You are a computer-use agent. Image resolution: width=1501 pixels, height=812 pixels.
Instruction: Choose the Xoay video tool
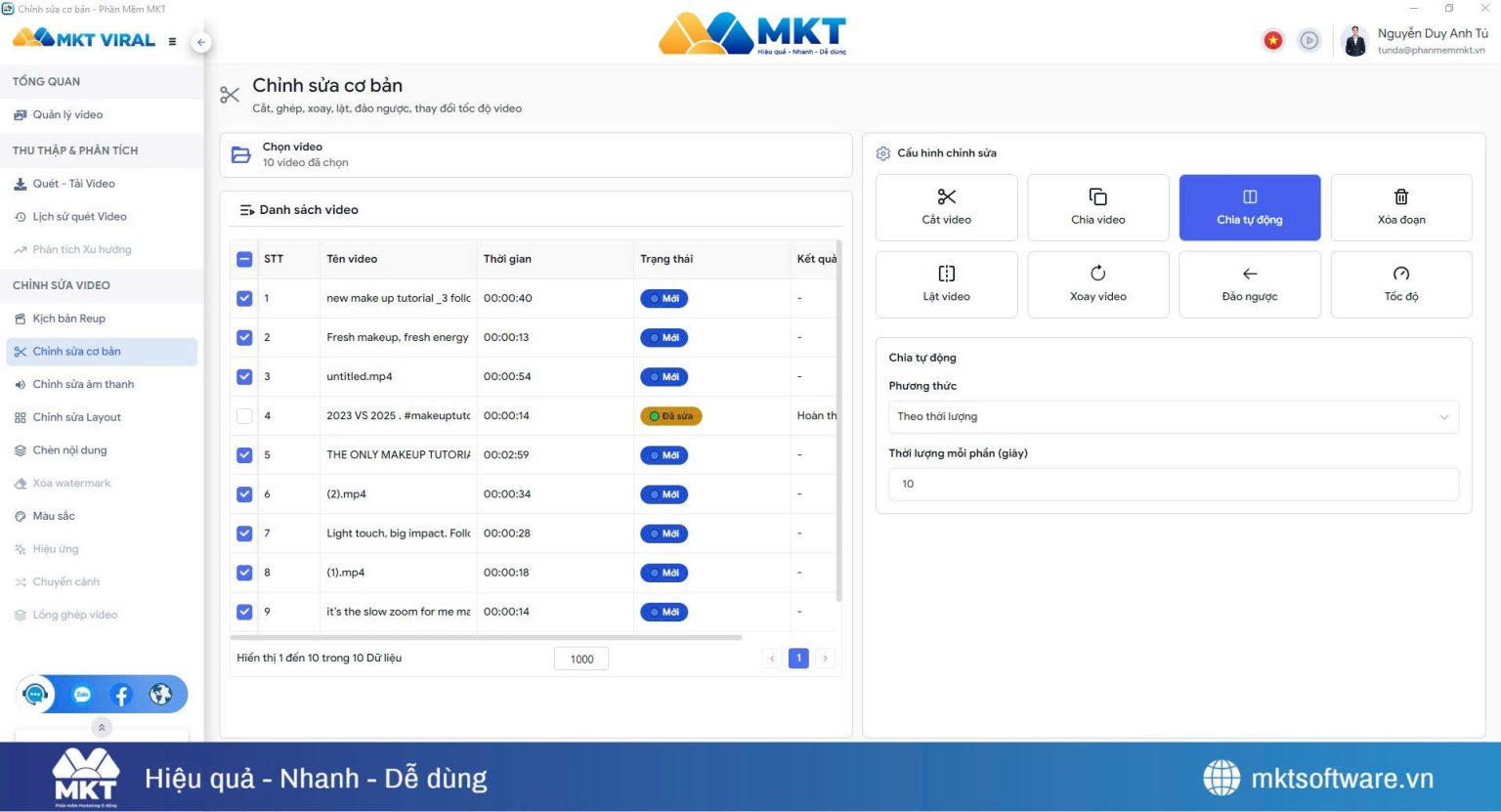[x=1097, y=284]
